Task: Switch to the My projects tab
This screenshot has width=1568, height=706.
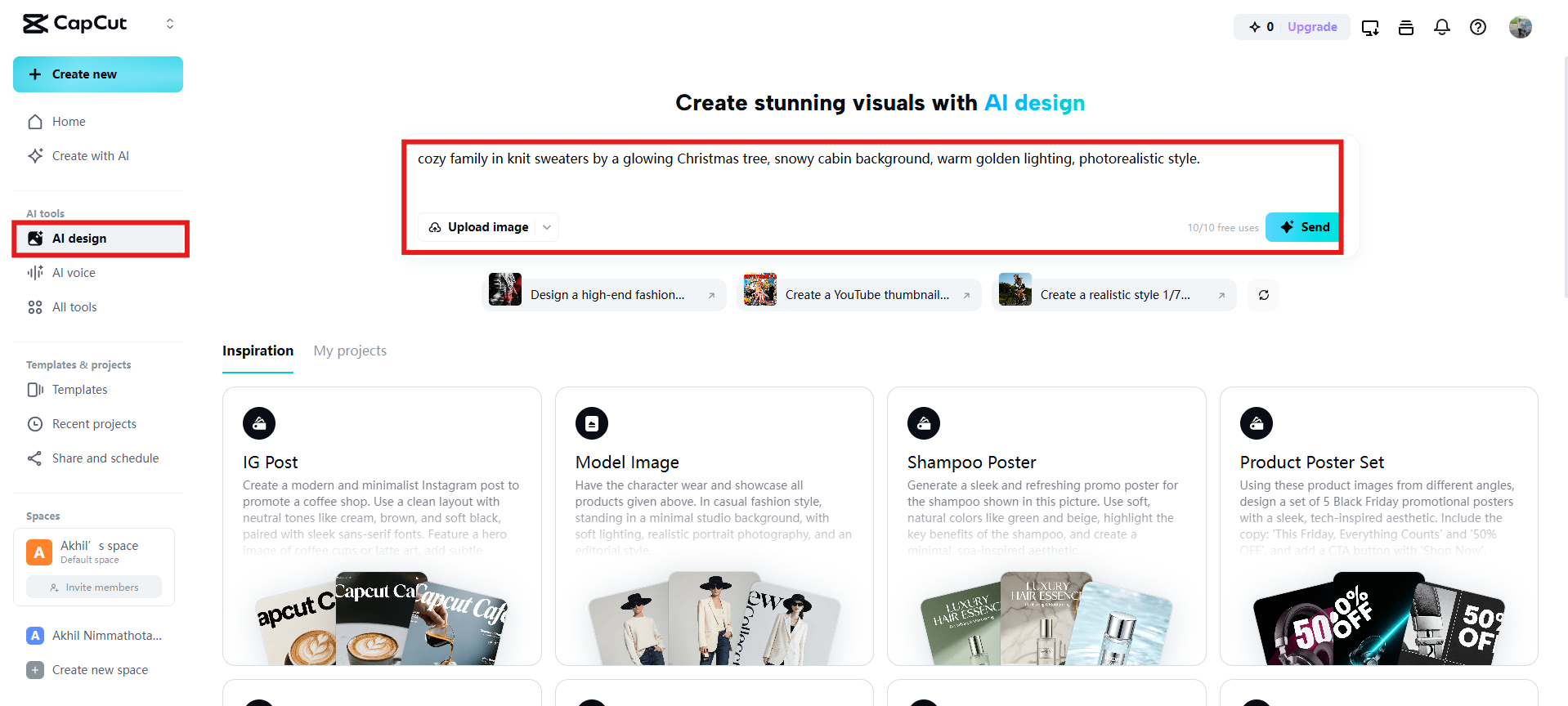Action: 350,351
